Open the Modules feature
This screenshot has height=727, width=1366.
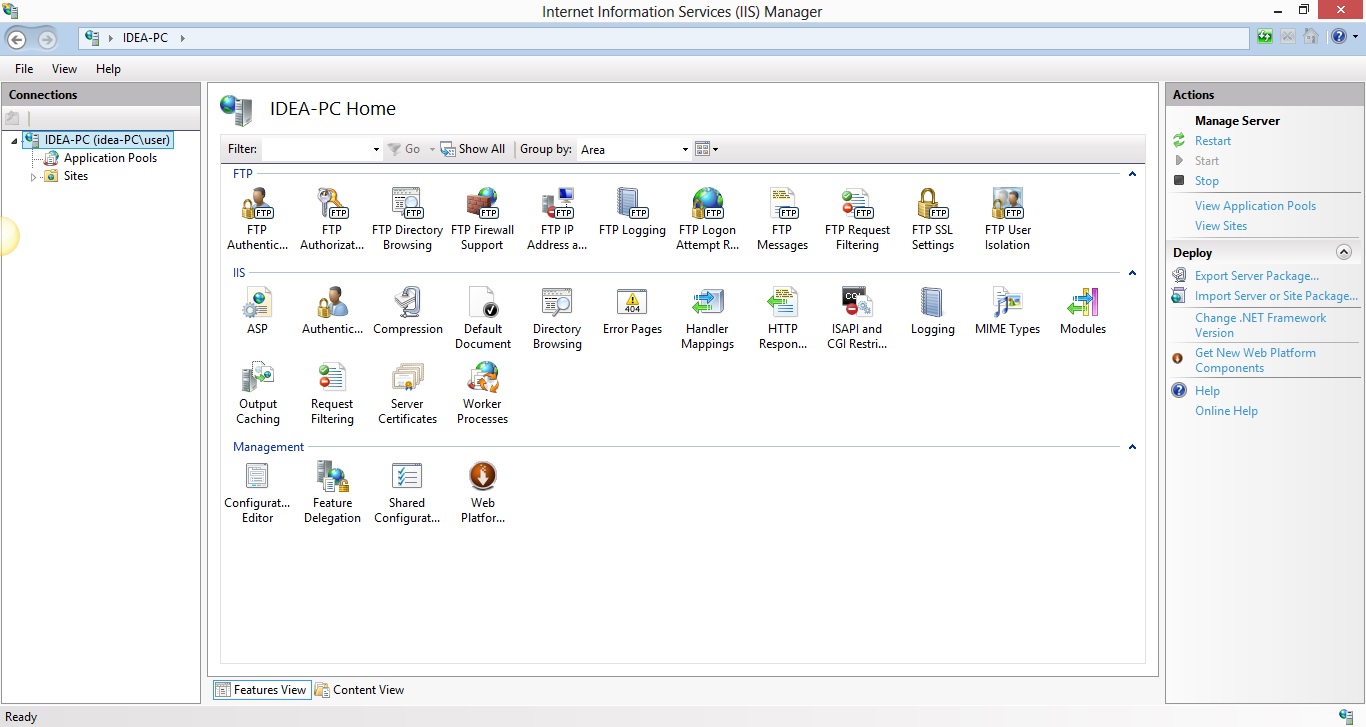tap(1082, 311)
